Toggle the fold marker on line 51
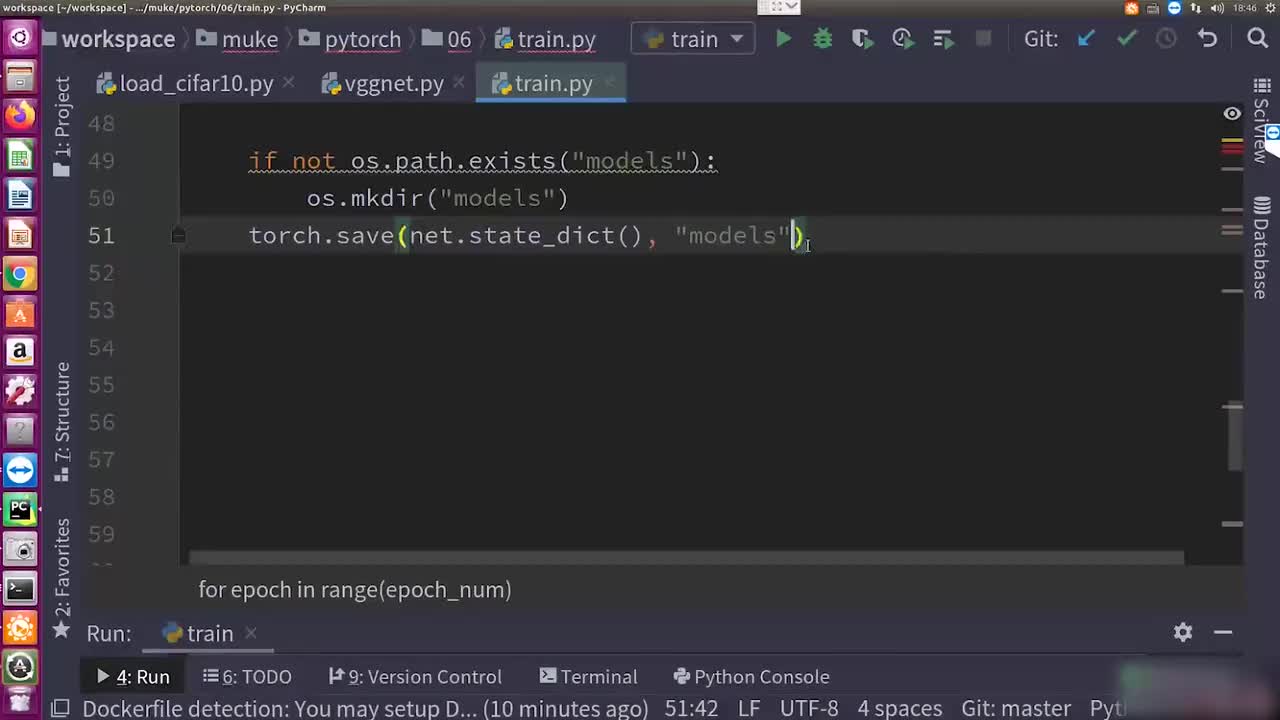The image size is (1280, 720). tap(178, 235)
